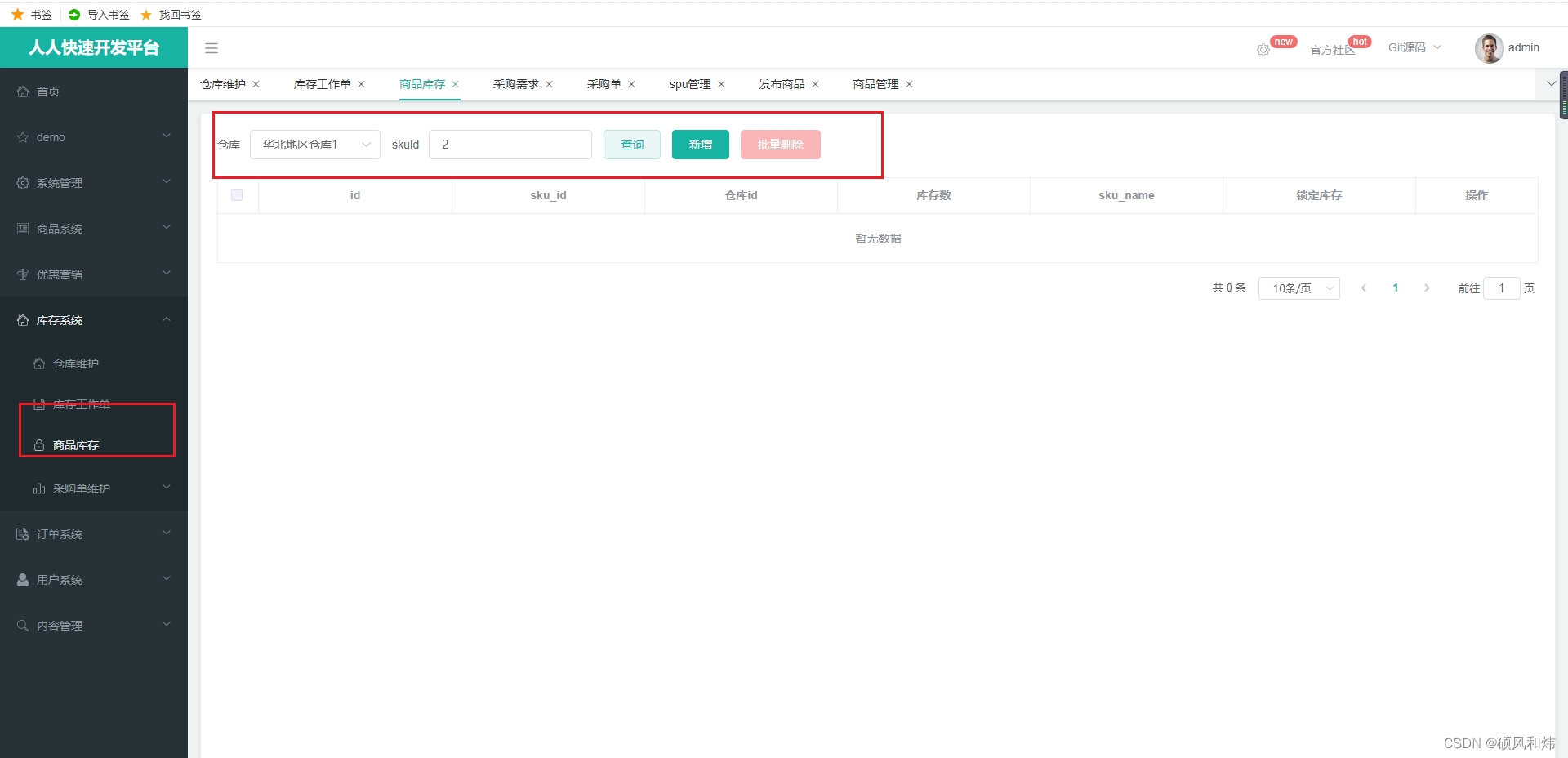Click the 用户系统 user silhouette icon

[22, 579]
